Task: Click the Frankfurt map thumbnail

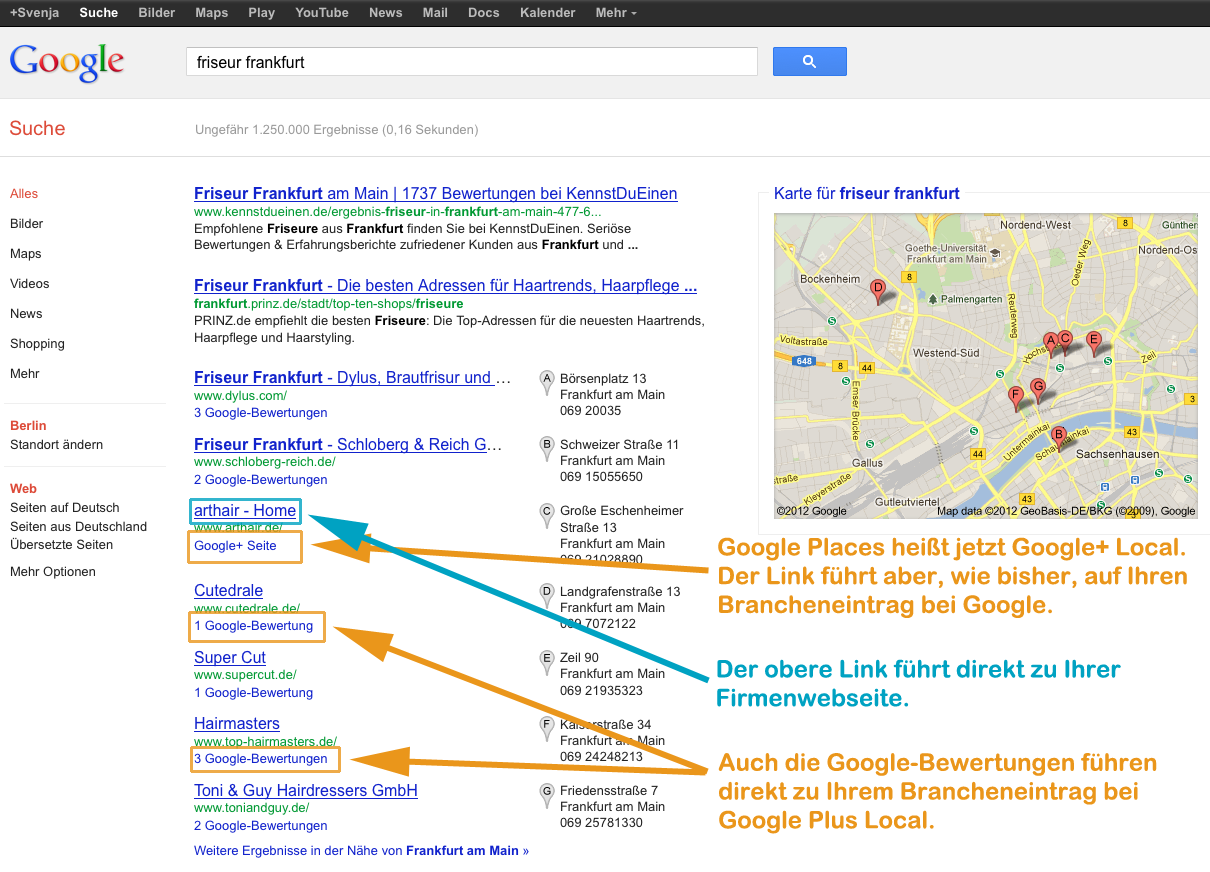Action: pyautogui.click(x=986, y=366)
